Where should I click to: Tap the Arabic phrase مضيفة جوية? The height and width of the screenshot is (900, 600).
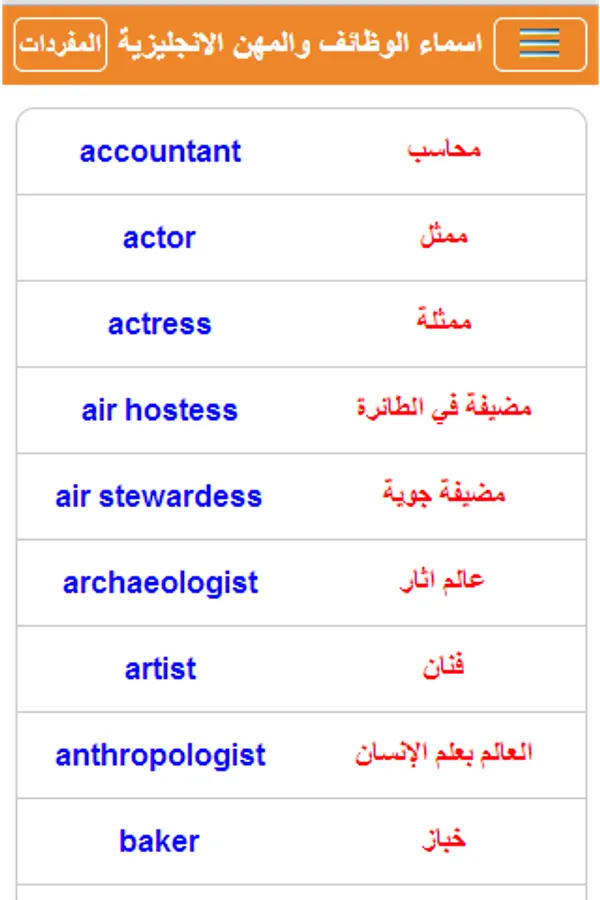(443, 495)
